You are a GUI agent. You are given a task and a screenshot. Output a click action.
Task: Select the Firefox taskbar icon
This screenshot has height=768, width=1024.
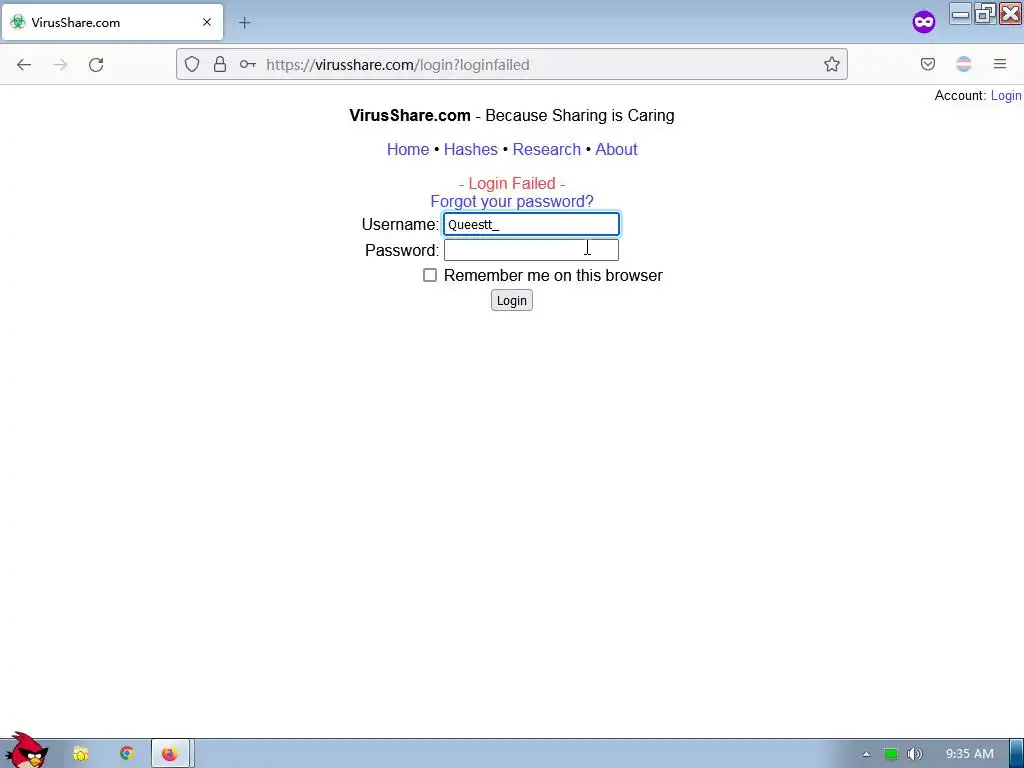point(170,754)
